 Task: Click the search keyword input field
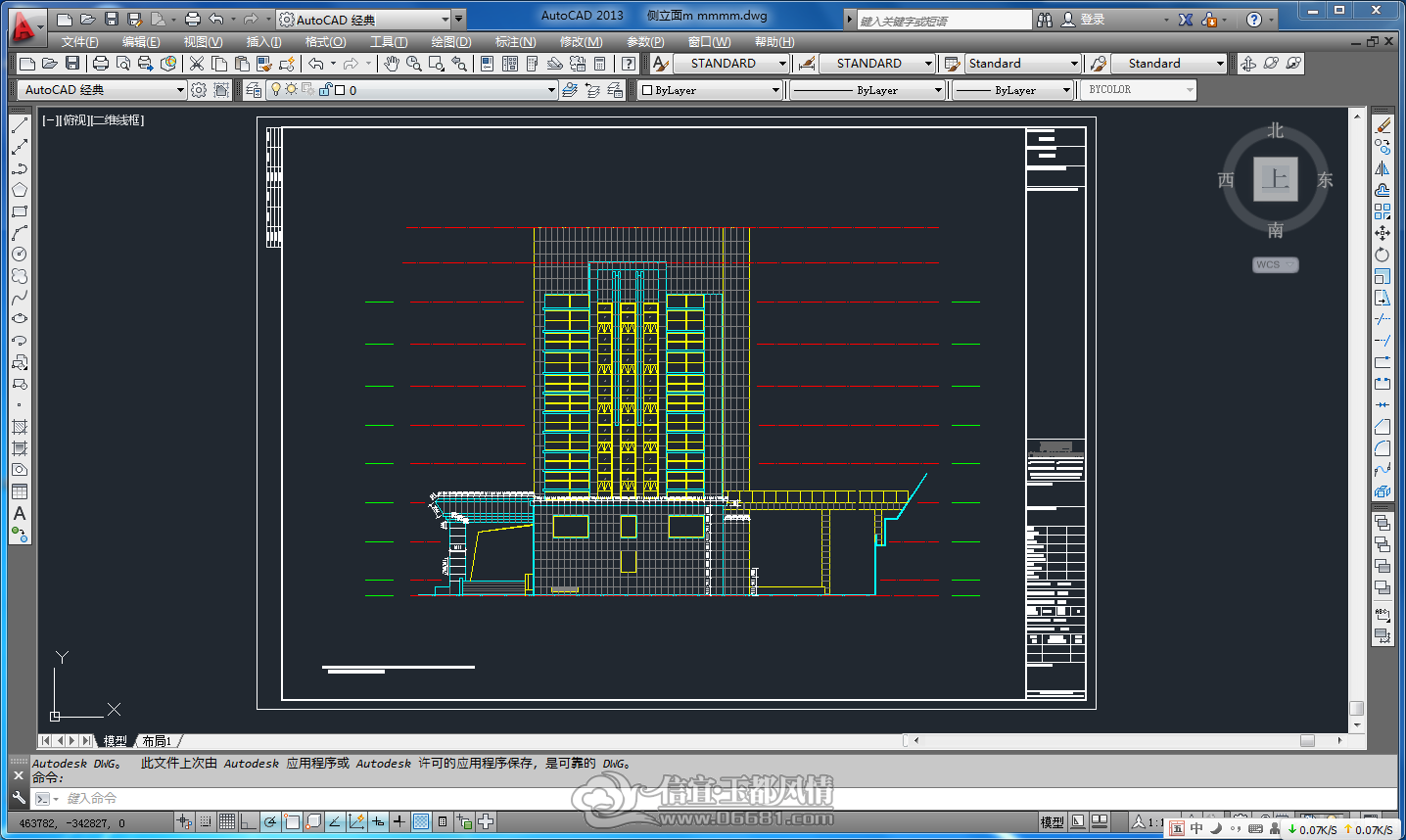click(944, 20)
